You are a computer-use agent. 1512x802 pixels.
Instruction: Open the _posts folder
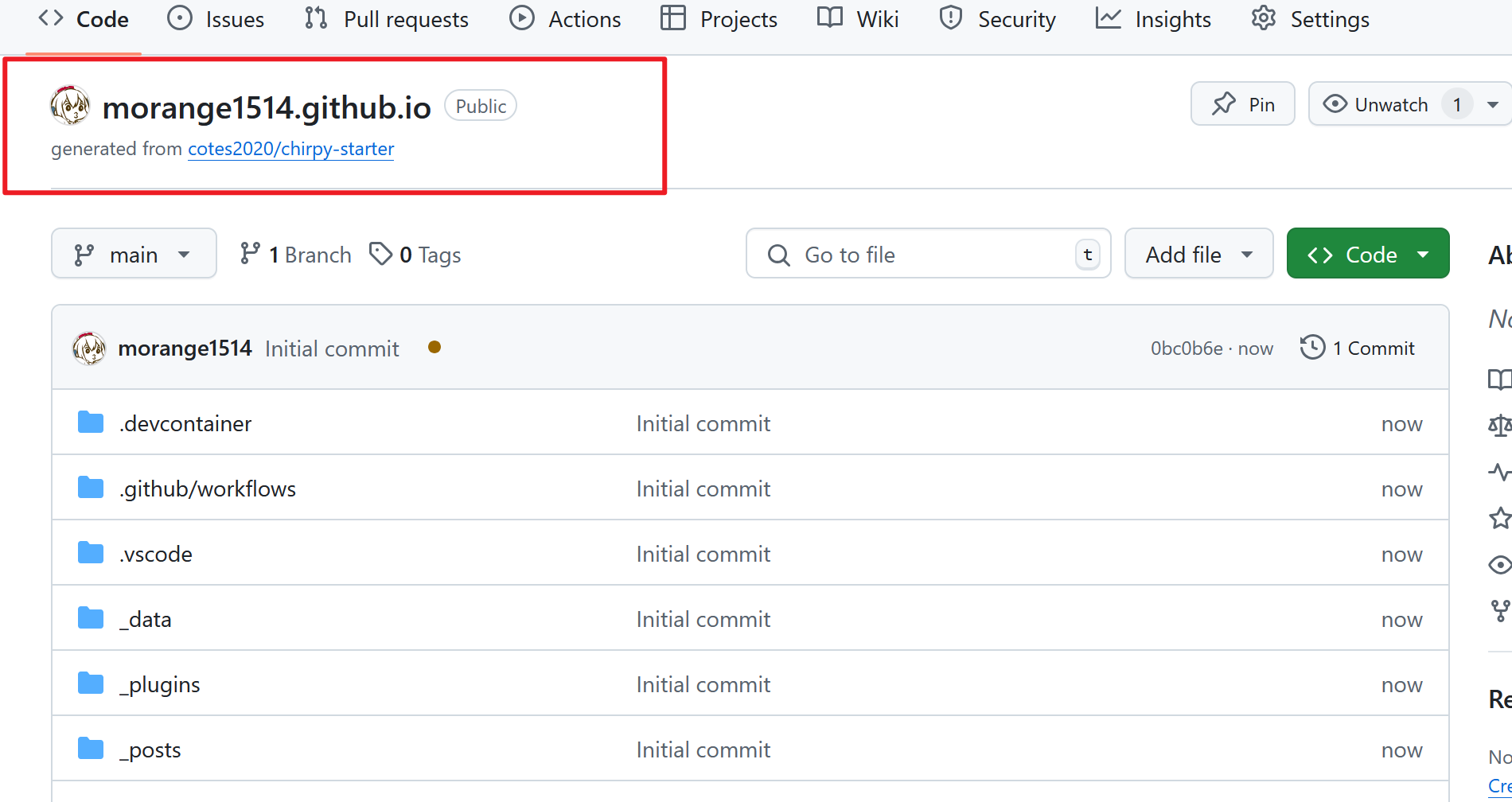(150, 749)
